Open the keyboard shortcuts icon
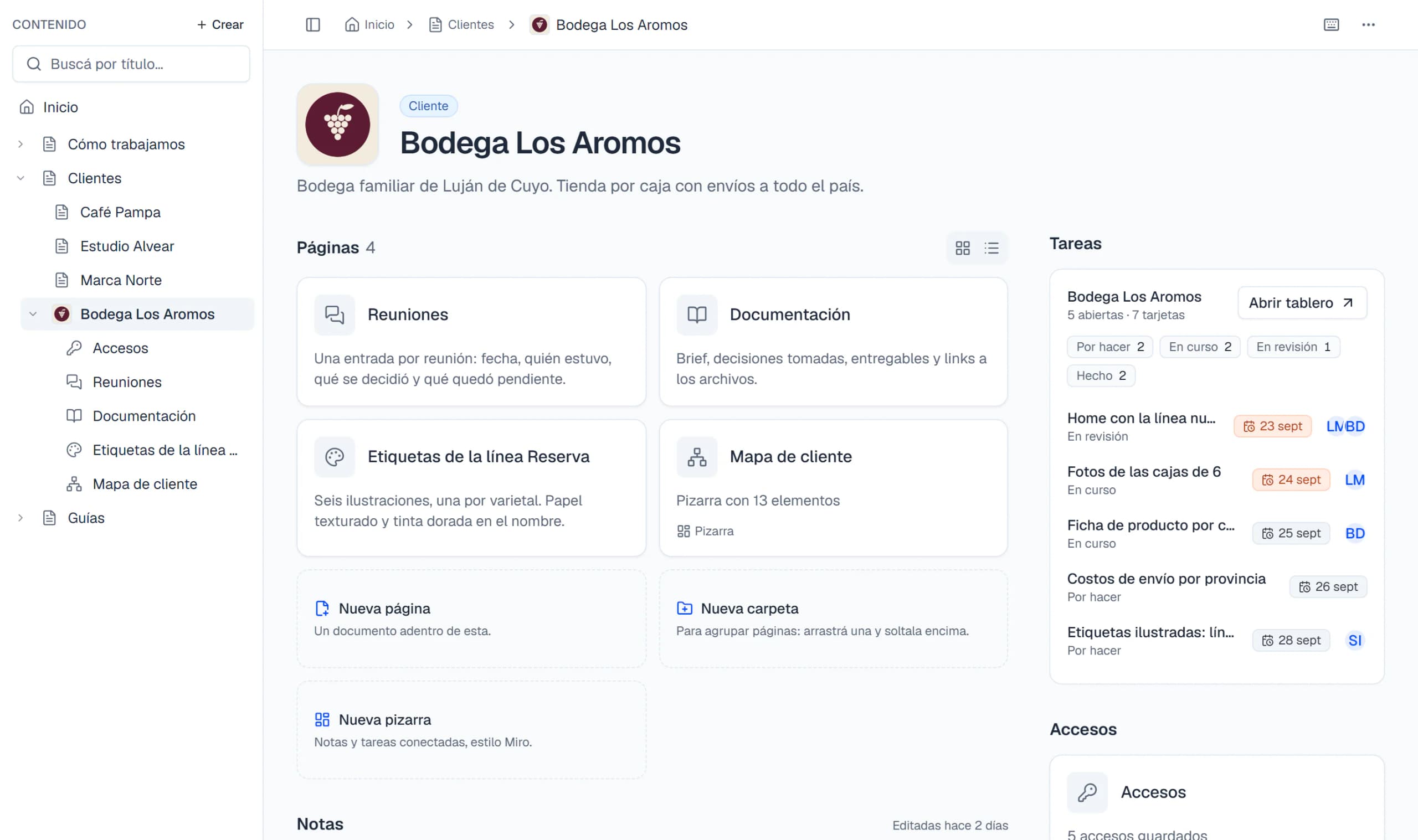 [1331, 24]
